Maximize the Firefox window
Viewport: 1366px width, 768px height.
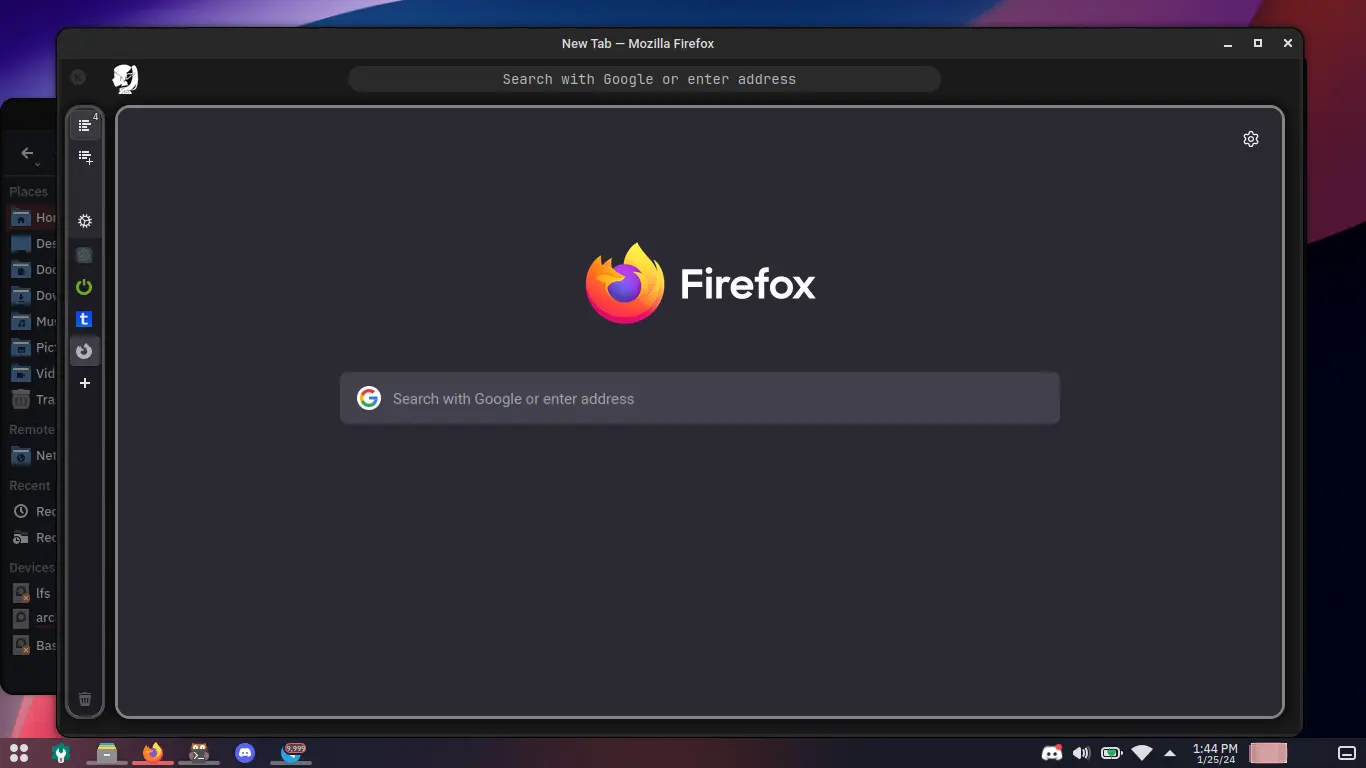pos(1258,44)
